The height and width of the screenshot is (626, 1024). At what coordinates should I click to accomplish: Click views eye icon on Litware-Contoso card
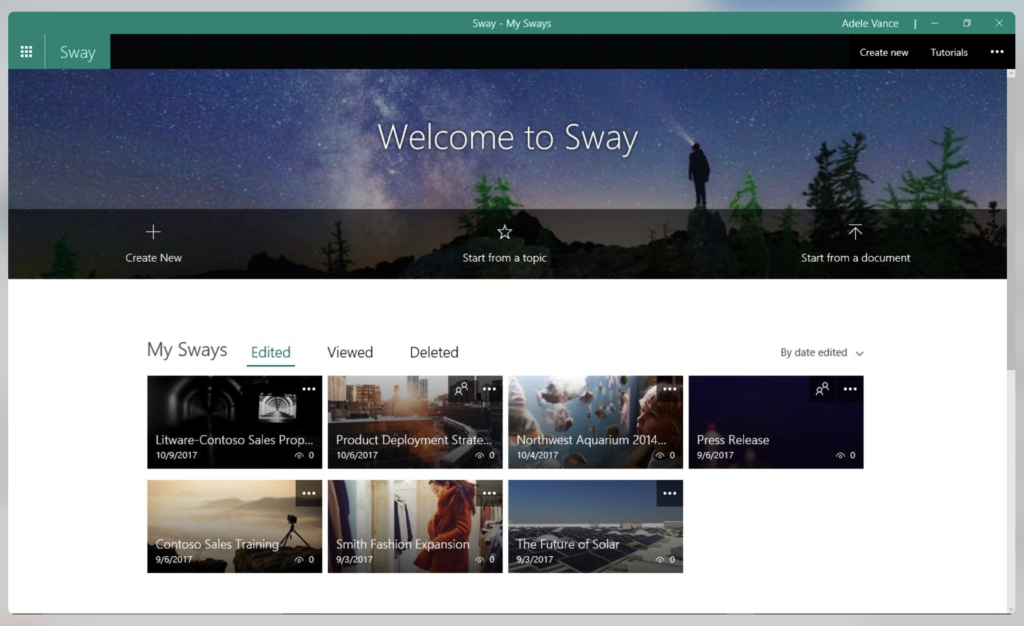[299, 456]
